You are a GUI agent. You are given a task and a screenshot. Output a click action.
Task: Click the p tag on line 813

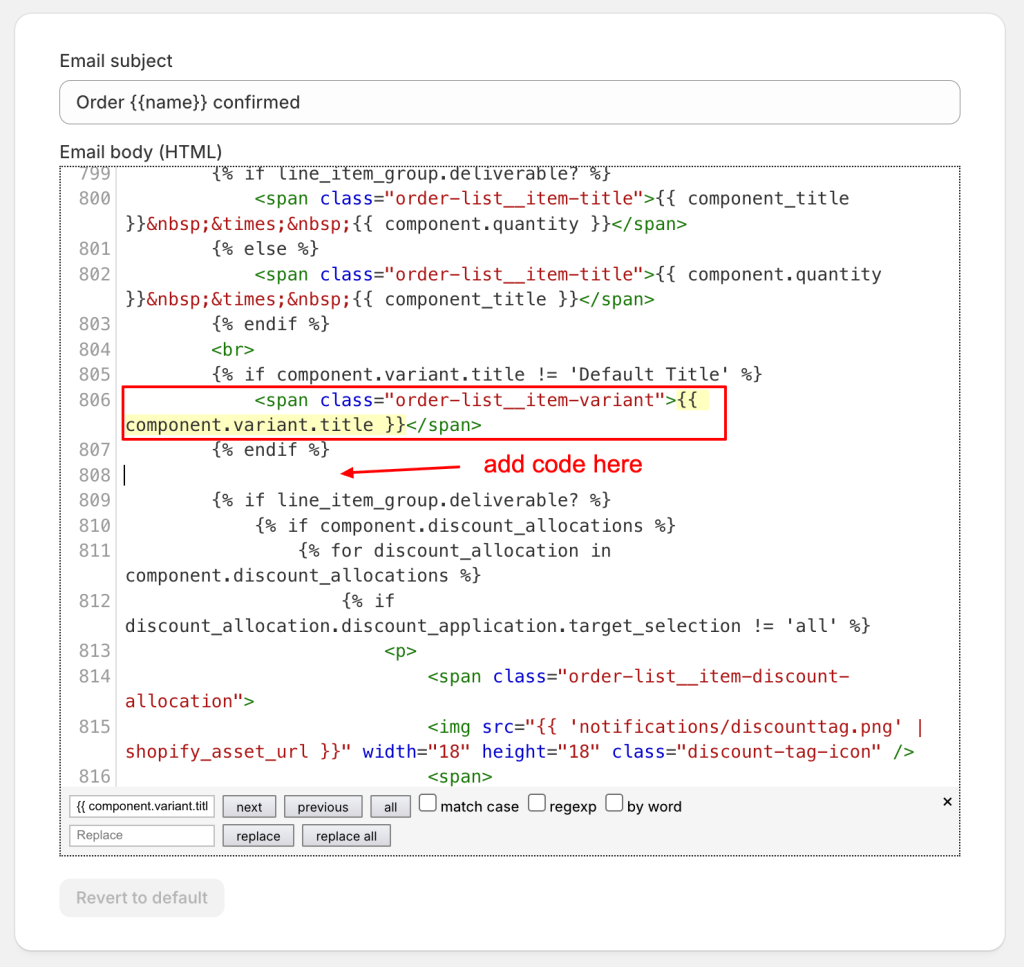[x=400, y=651]
